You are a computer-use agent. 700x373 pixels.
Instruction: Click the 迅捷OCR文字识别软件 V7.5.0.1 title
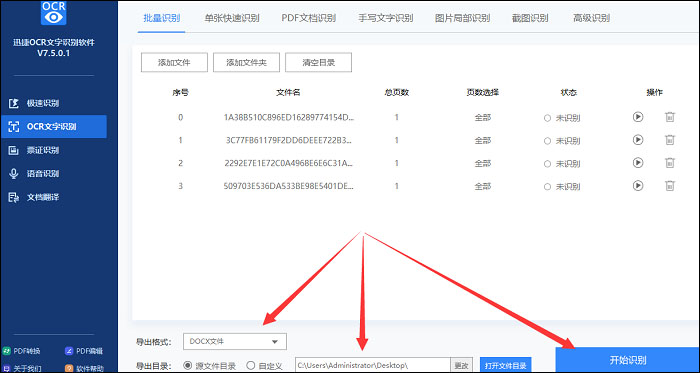[x=54, y=48]
